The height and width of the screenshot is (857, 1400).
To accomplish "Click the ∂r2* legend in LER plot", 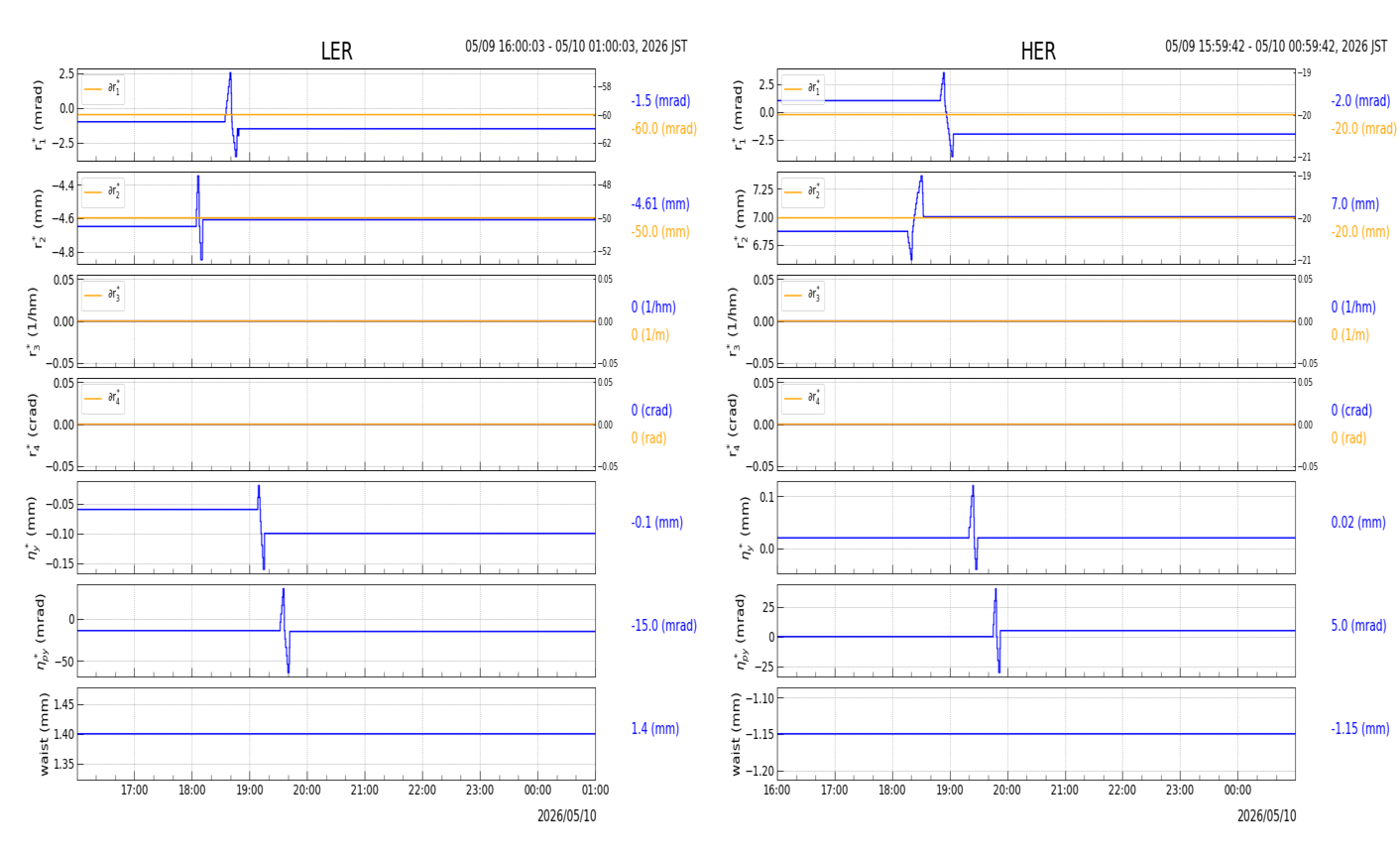I will (x=103, y=192).
